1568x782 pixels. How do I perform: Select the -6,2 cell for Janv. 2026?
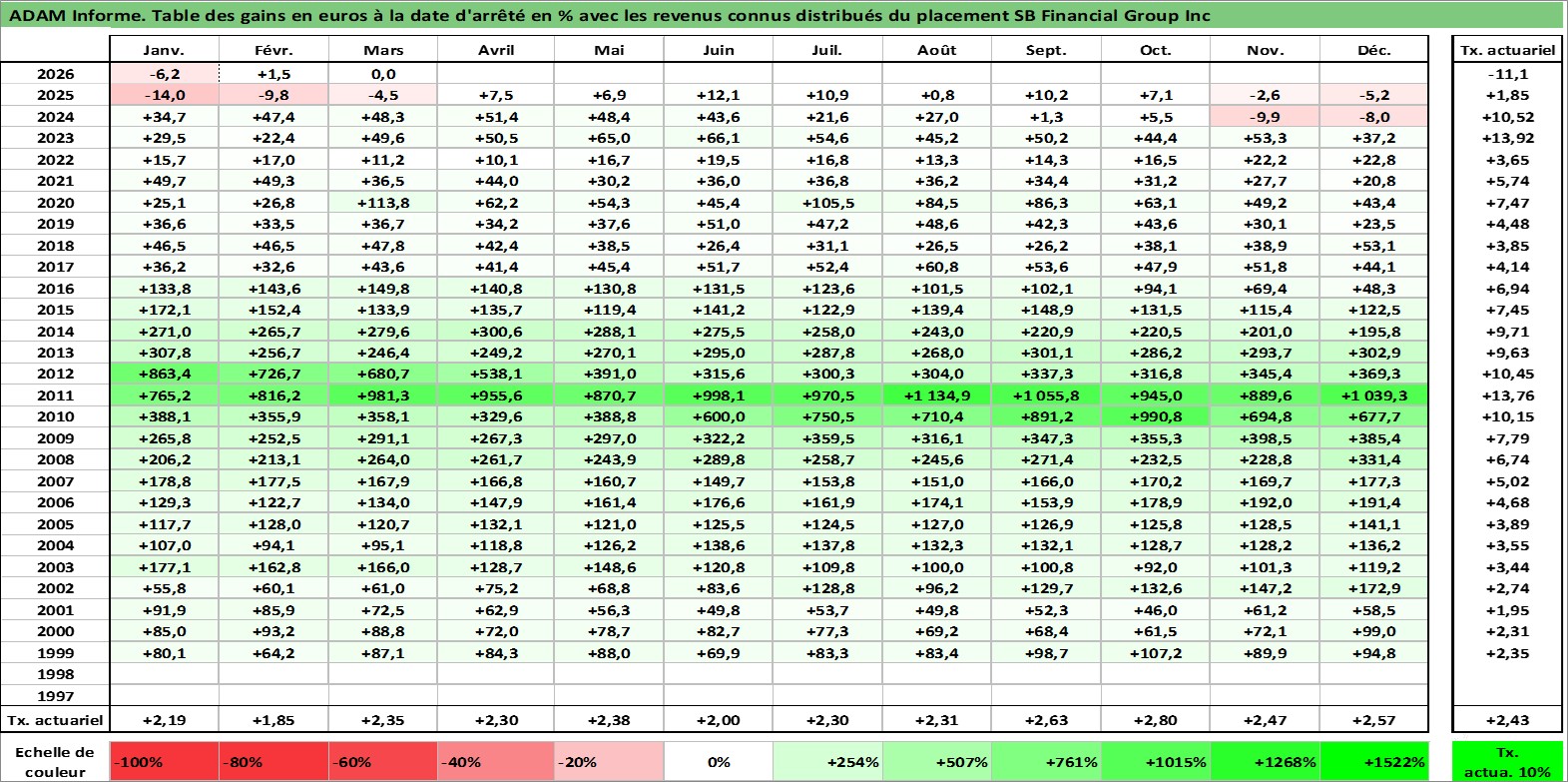[x=164, y=74]
